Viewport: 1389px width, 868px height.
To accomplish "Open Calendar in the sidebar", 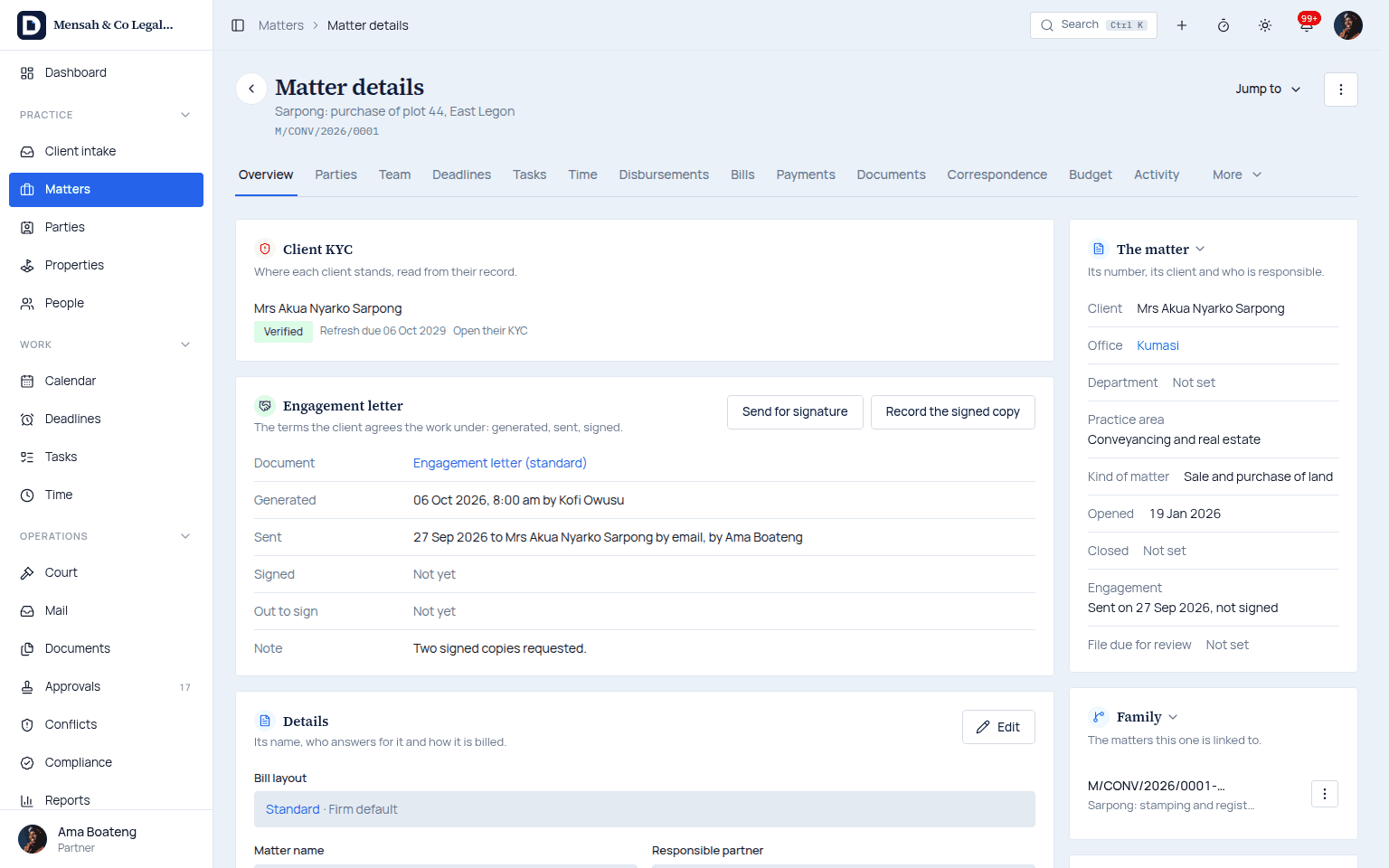I will click(x=106, y=381).
